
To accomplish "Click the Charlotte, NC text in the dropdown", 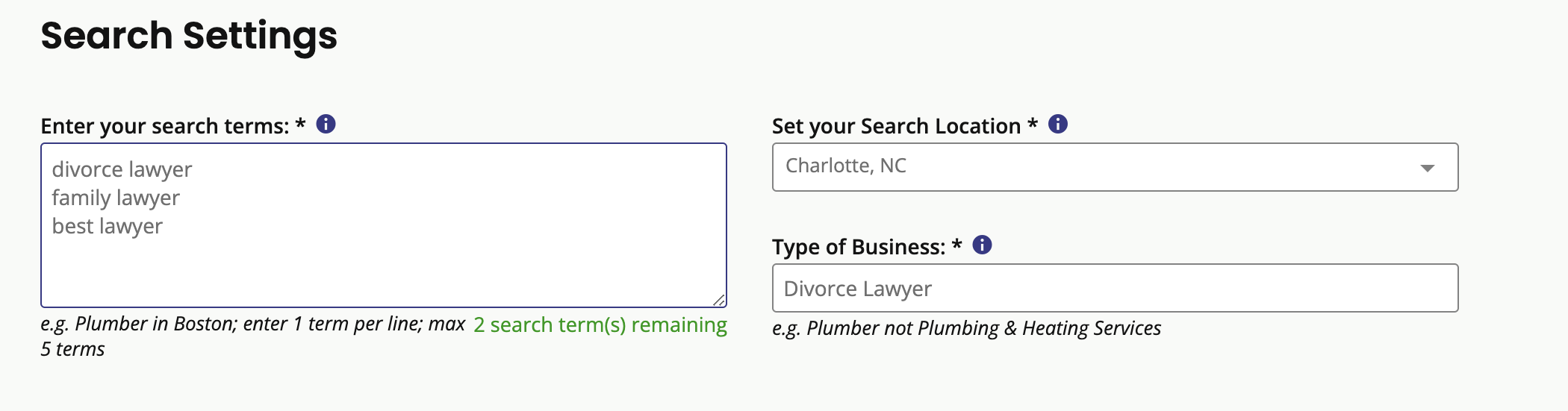I will coord(845,166).
